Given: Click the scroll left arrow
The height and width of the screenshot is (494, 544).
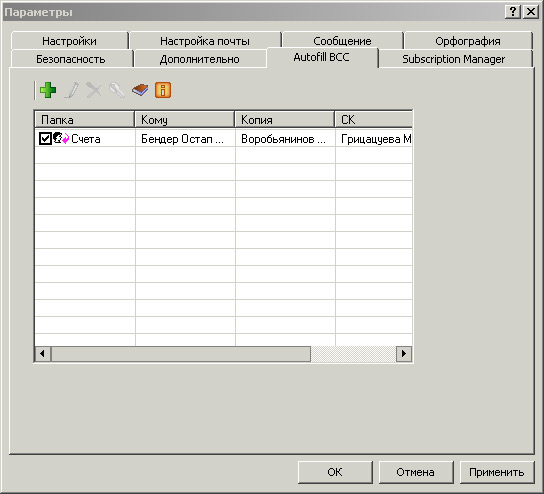Looking at the screenshot, I should (x=43, y=354).
